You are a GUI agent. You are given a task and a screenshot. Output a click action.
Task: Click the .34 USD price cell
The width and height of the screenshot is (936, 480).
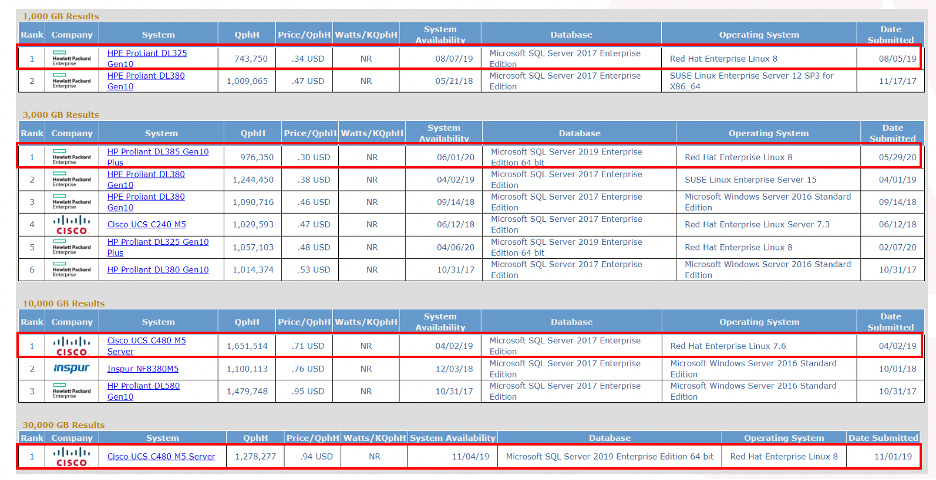click(304, 59)
